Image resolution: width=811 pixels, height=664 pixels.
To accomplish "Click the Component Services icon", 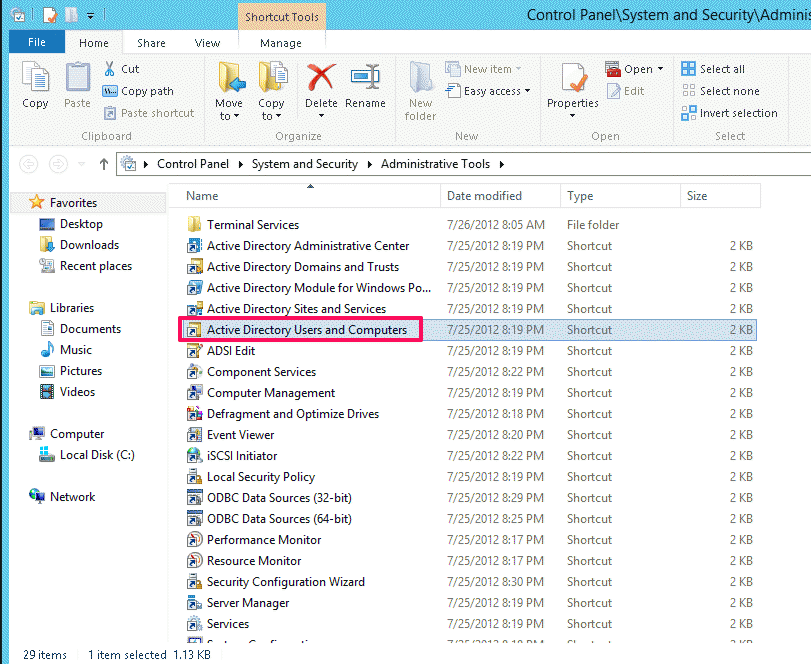I will 194,372.
